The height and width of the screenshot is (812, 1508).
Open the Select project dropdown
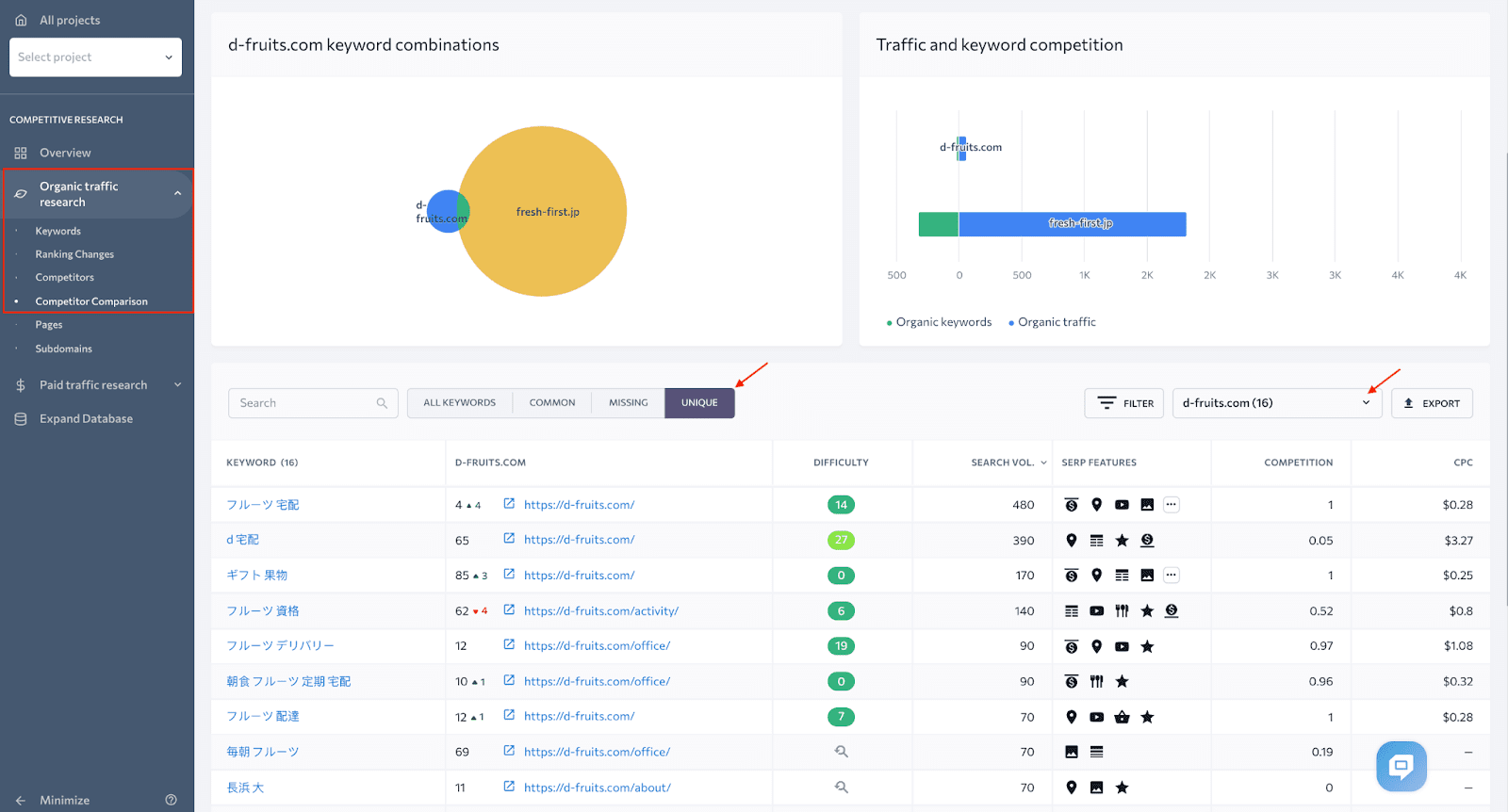coord(95,57)
